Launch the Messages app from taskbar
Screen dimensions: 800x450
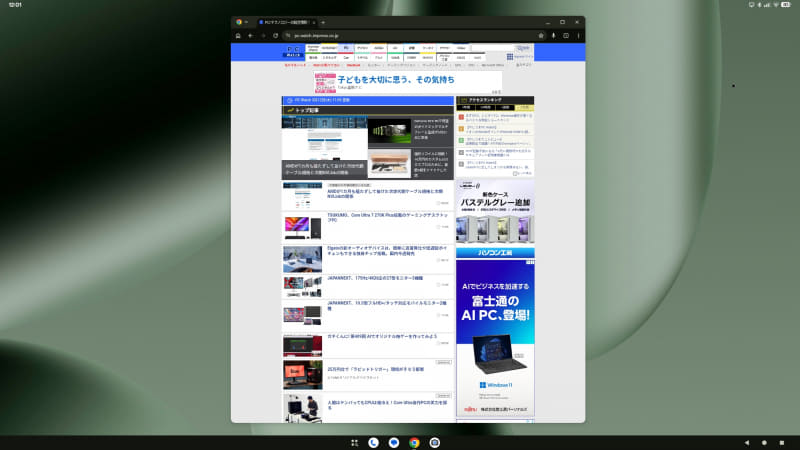394,443
